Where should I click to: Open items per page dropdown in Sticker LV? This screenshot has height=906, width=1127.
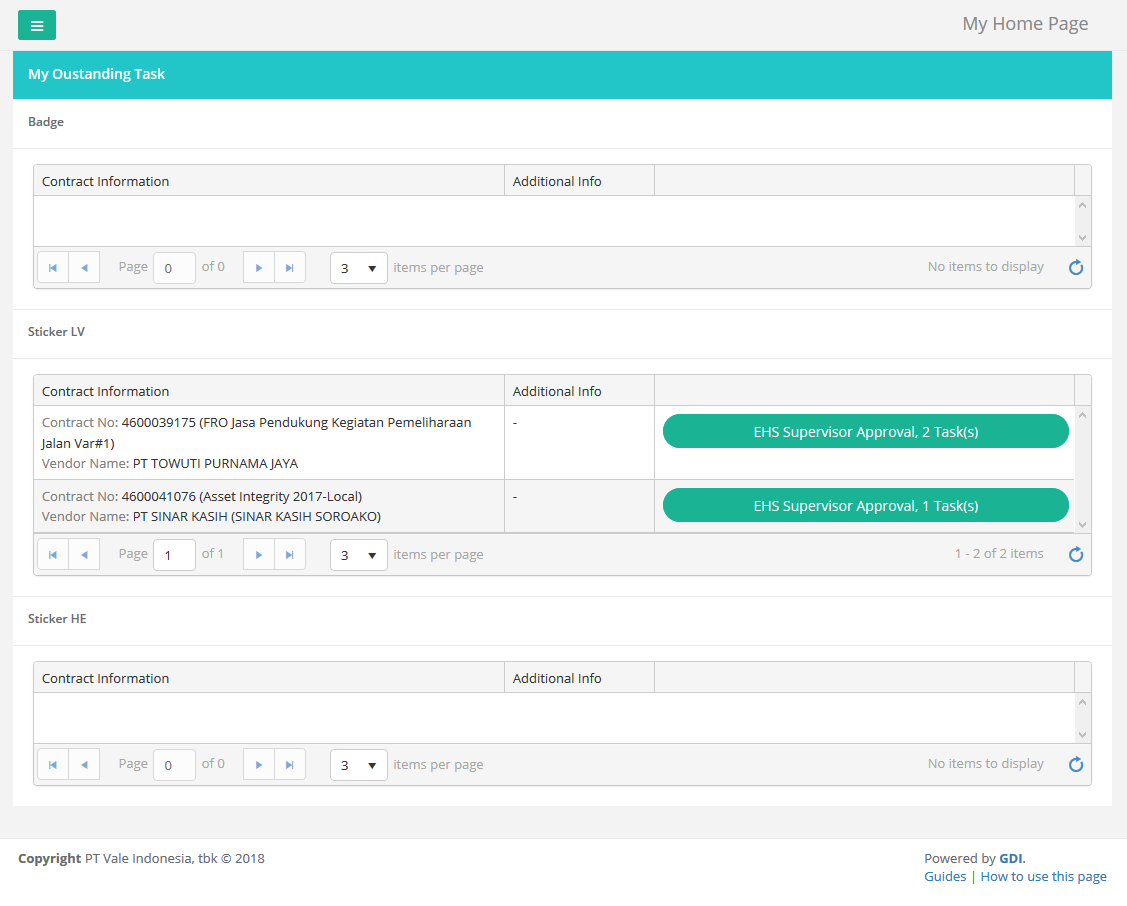point(359,555)
